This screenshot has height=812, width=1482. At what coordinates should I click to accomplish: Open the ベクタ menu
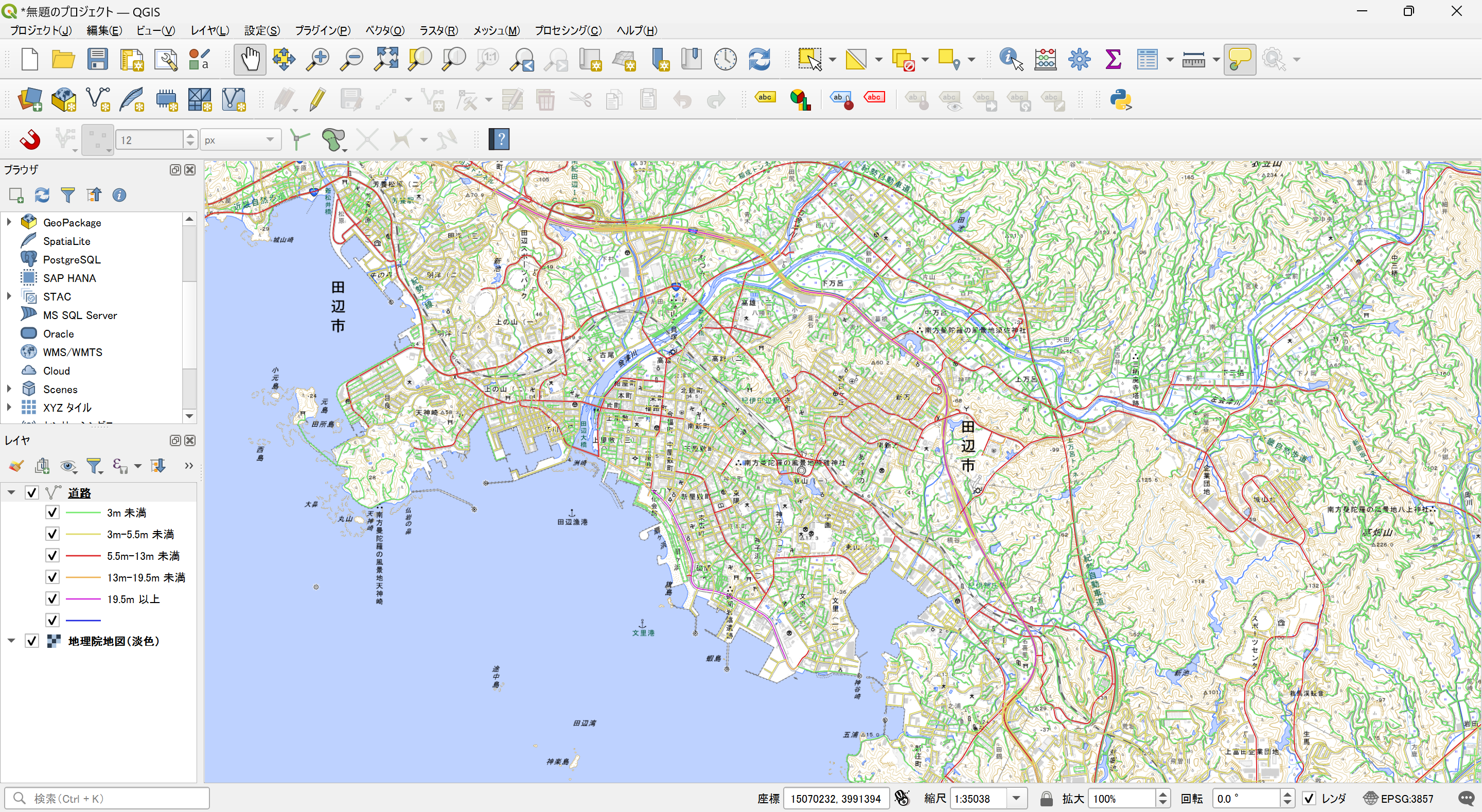pos(385,30)
